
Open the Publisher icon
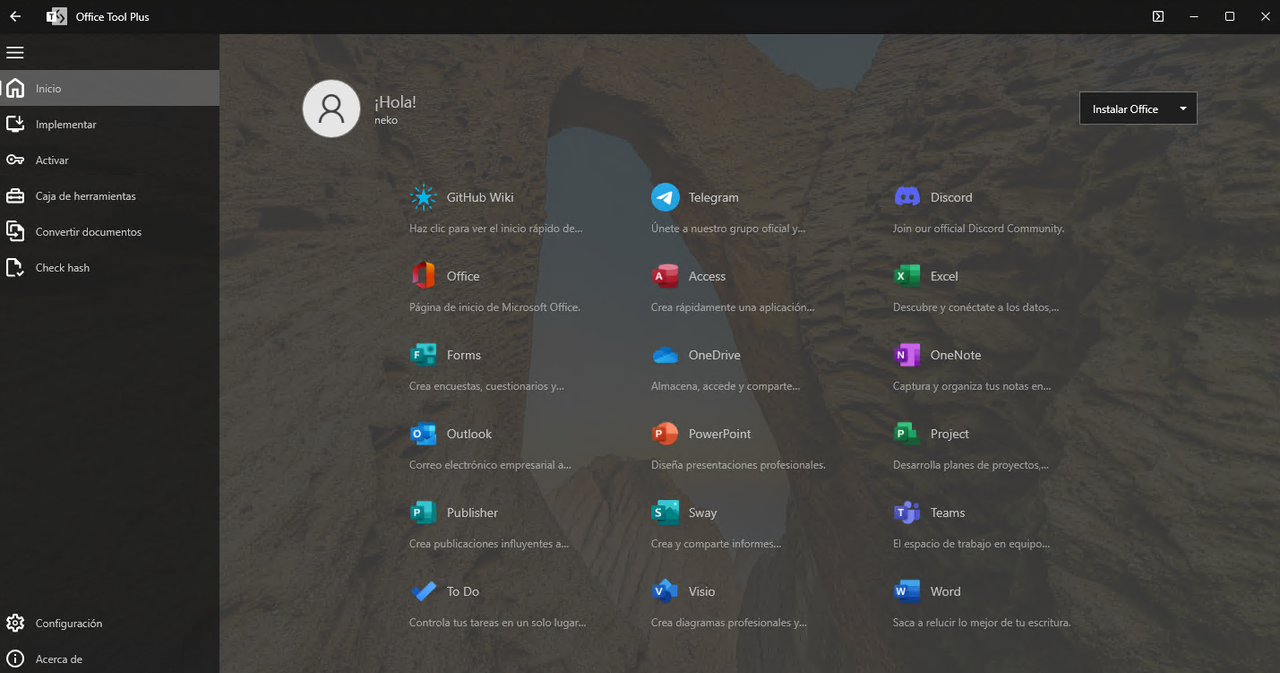[x=424, y=512]
